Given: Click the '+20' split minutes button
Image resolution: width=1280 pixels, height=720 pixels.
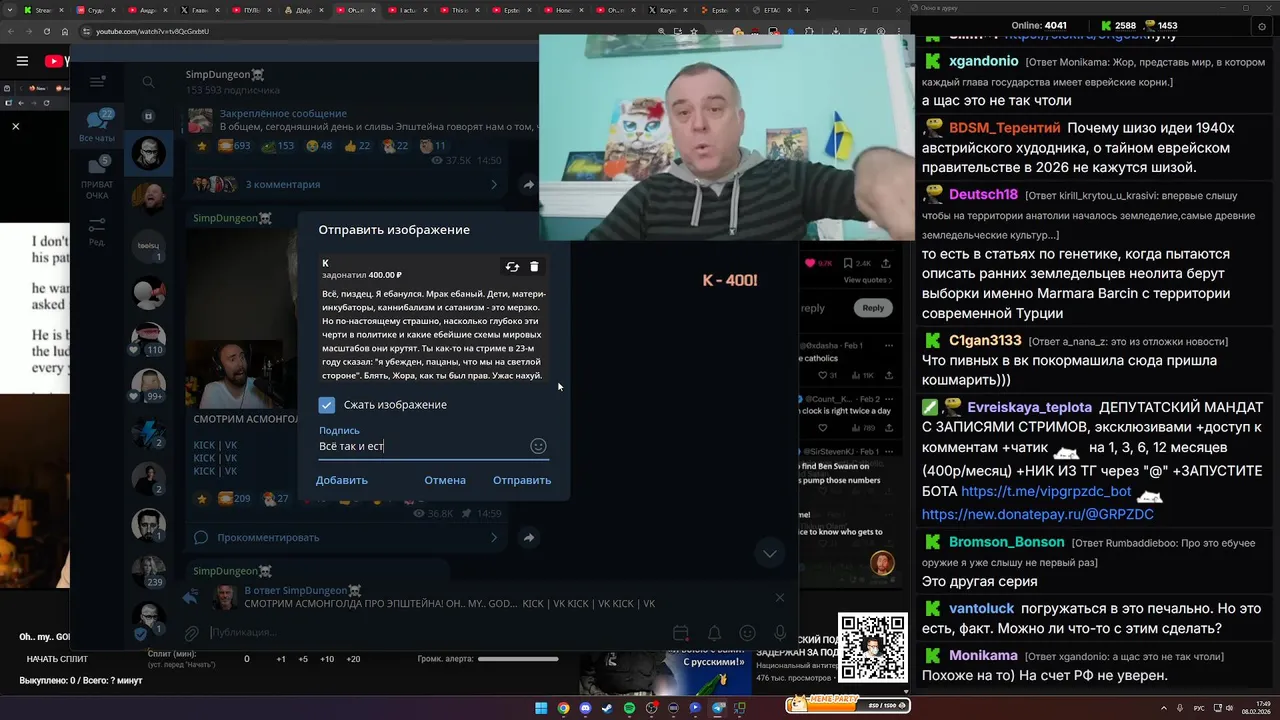Looking at the screenshot, I should pyautogui.click(x=353, y=659).
